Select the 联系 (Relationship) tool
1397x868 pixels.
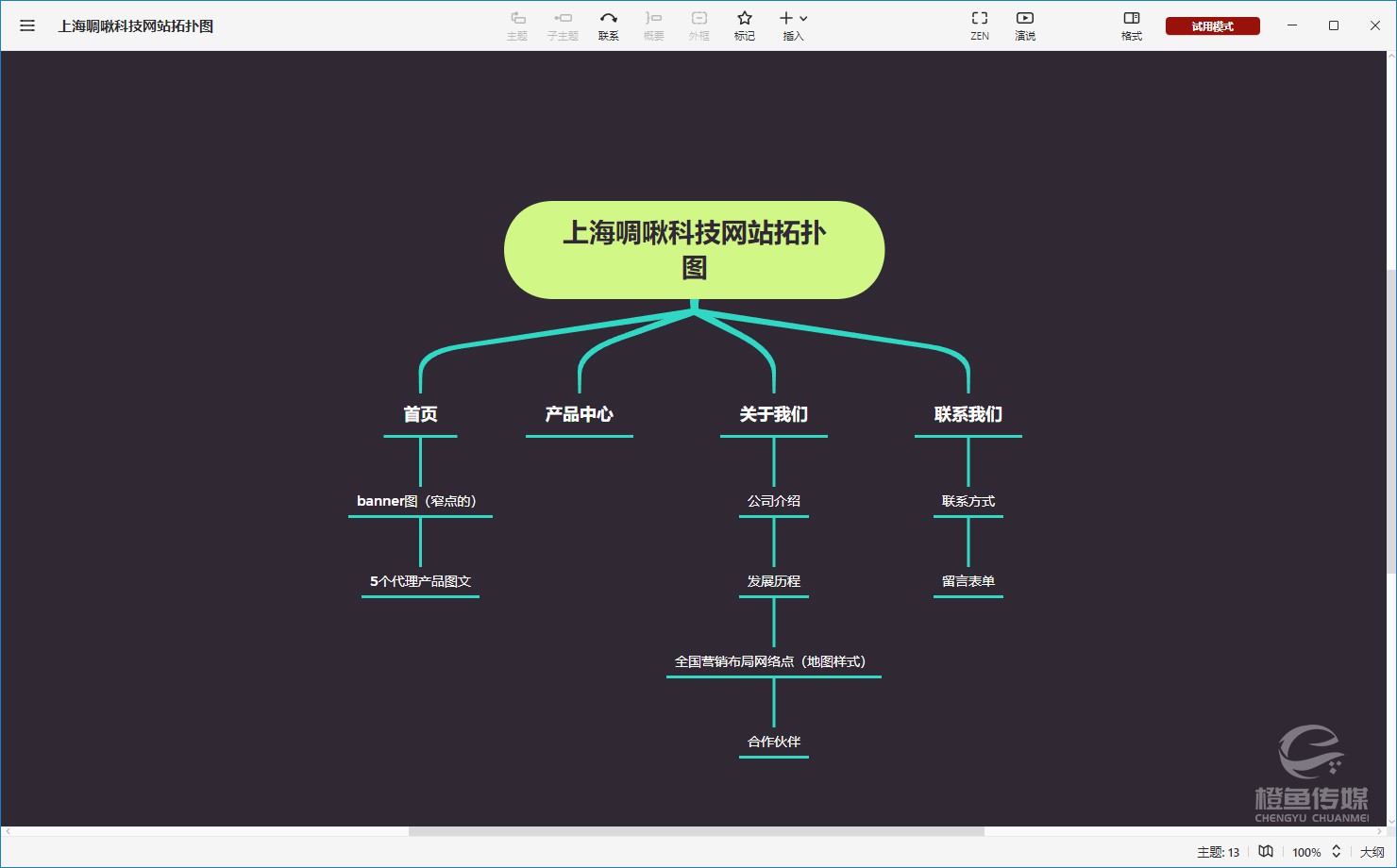click(609, 25)
